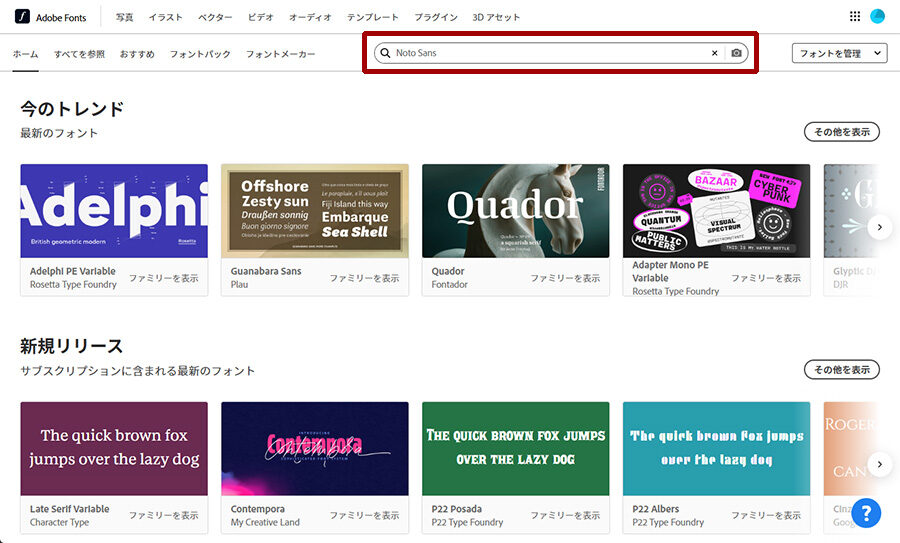Screen dimensions: 900x543
Task: Open the P22 Albers preview image
Action: (717, 448)
